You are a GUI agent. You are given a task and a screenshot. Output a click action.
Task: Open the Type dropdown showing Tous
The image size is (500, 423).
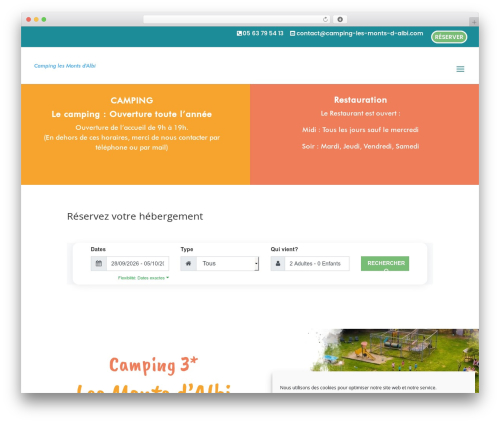click(x=228, y=263)
